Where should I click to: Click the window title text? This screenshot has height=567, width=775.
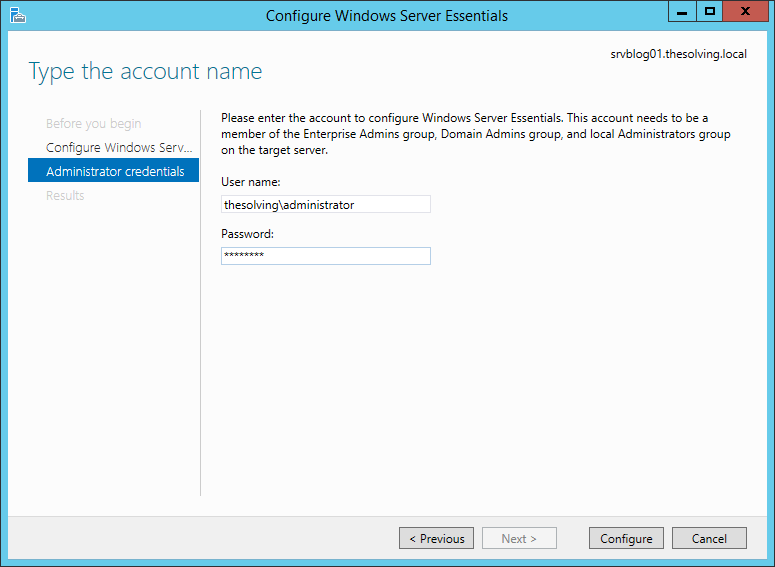pyautogui.click(x=387, y=16)
